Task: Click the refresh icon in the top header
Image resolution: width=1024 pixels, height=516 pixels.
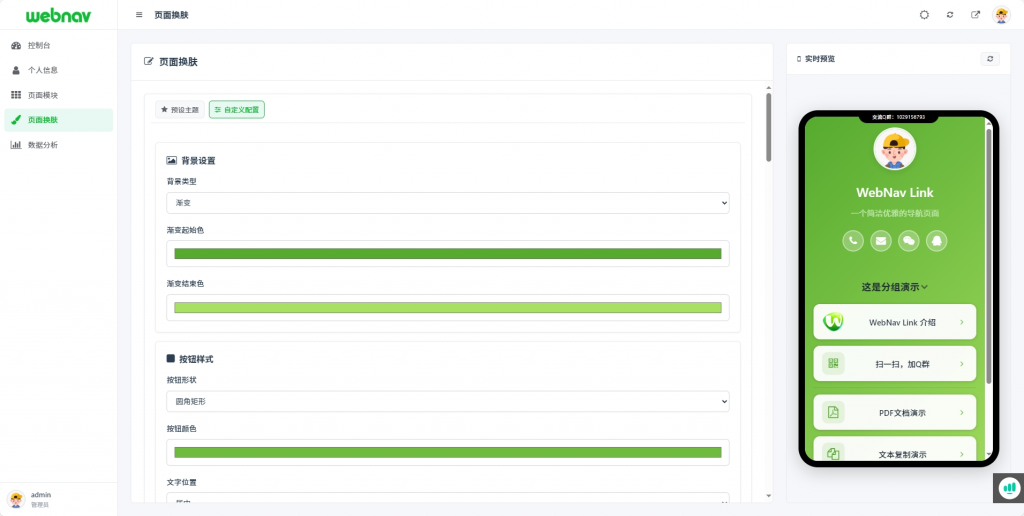Action: (x=950, y=15)
